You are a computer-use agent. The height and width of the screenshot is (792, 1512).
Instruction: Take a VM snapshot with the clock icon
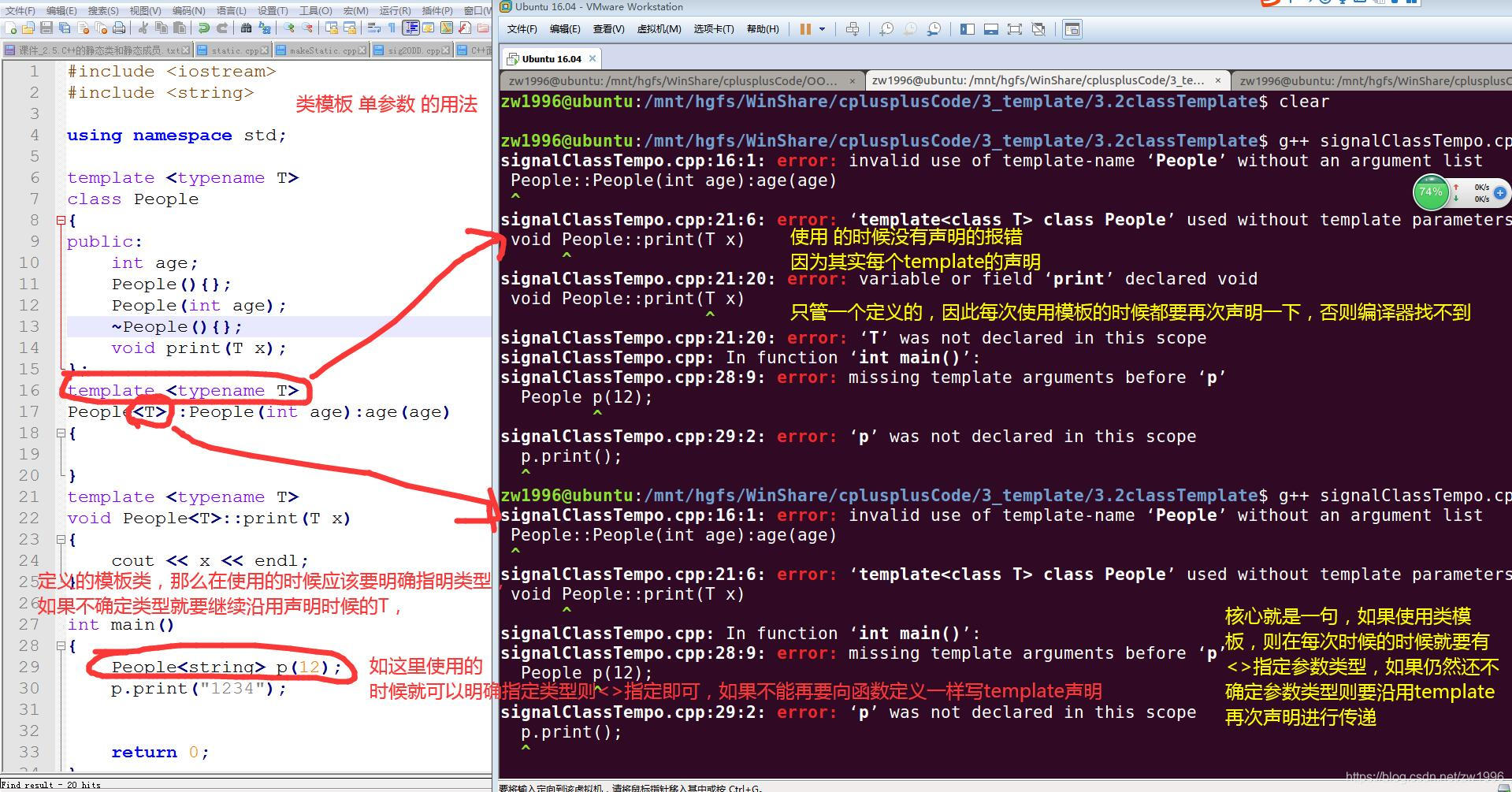(886, 29)
